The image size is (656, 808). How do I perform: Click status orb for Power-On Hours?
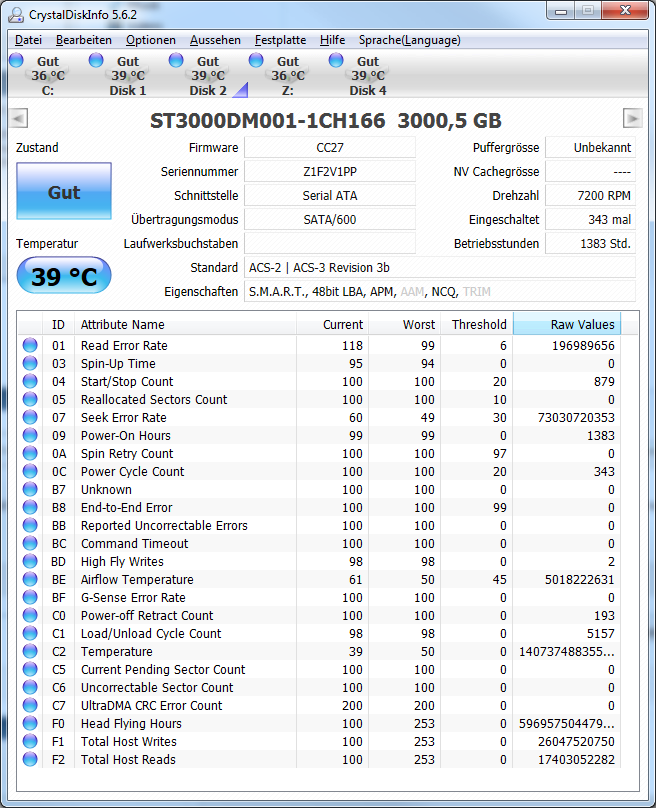coord(30,435)
